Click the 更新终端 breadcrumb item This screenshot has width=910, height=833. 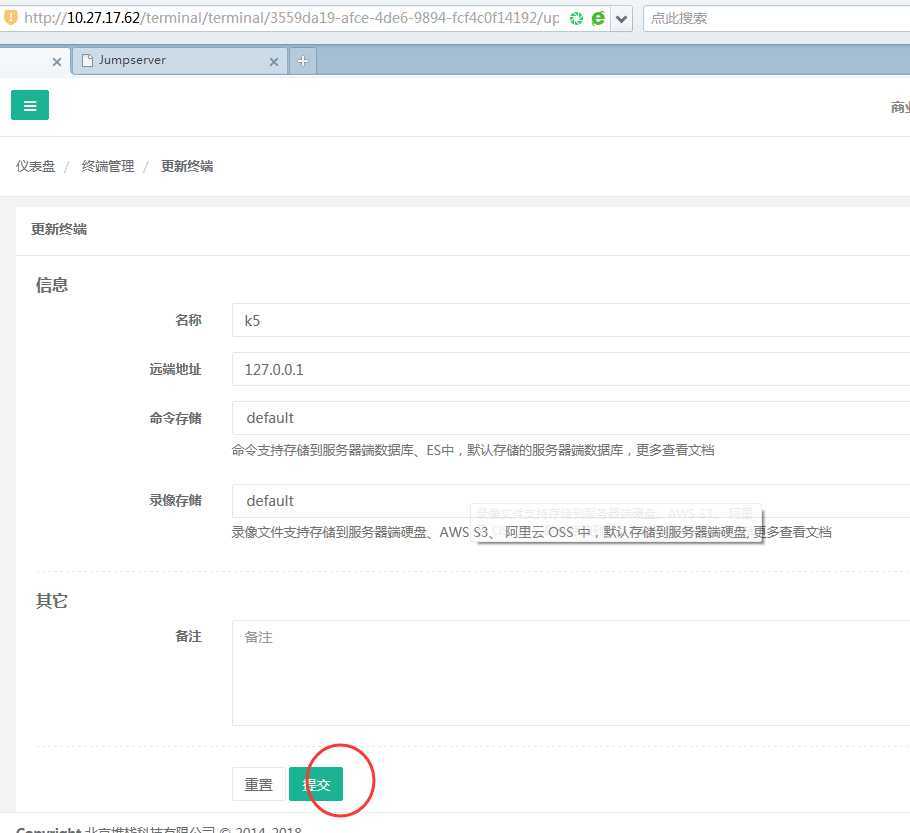(187, 167)
